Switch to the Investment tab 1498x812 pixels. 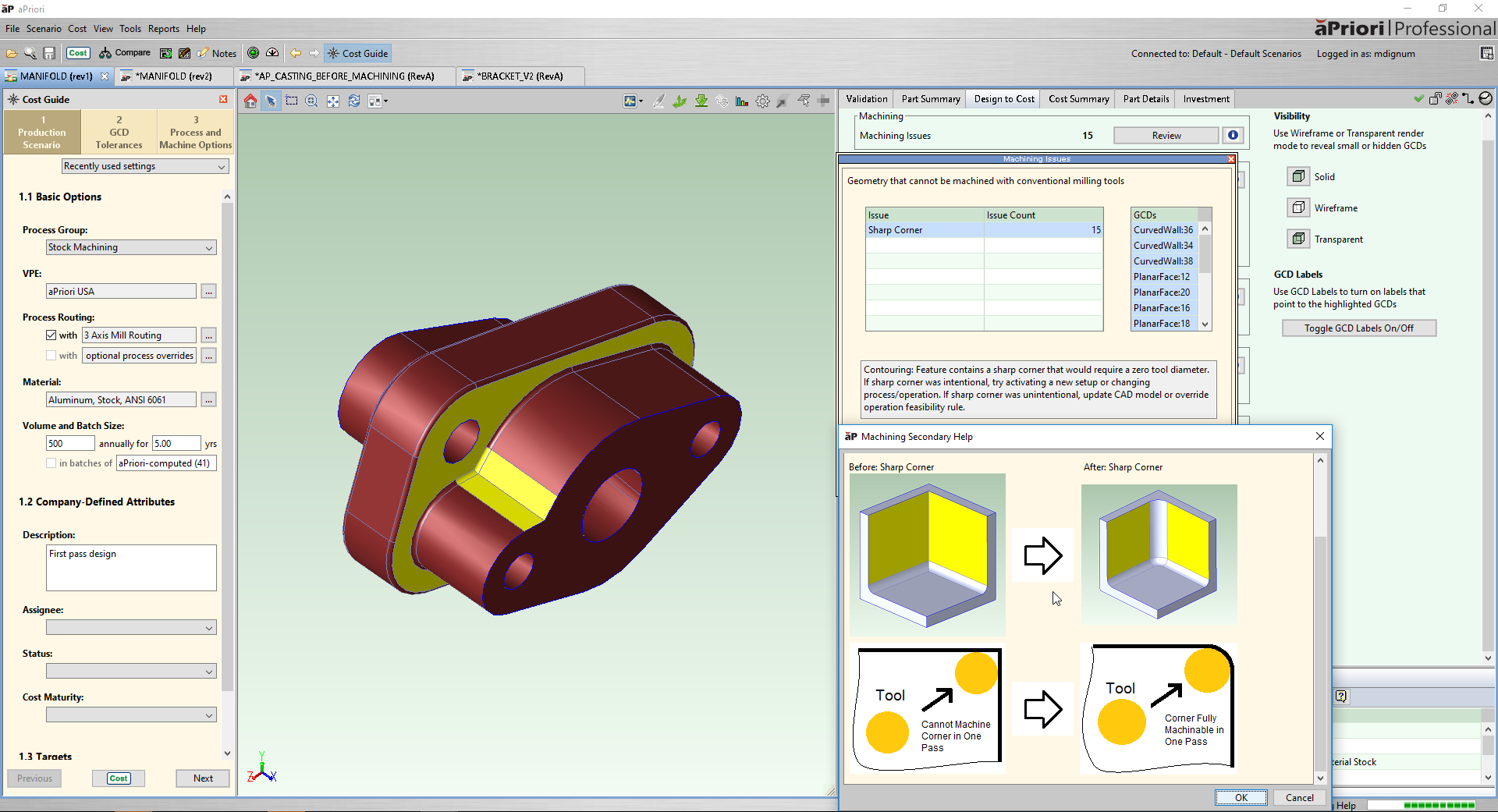point(1206,99)
